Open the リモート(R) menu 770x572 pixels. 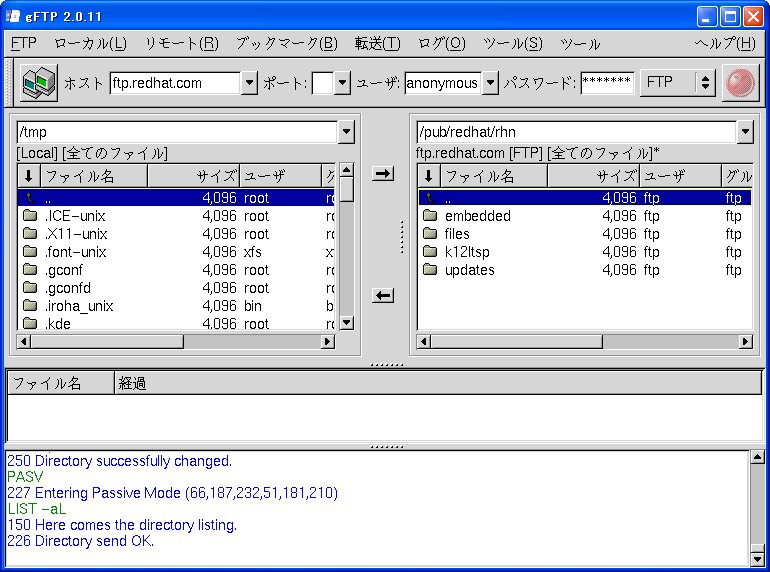[182, 43]
